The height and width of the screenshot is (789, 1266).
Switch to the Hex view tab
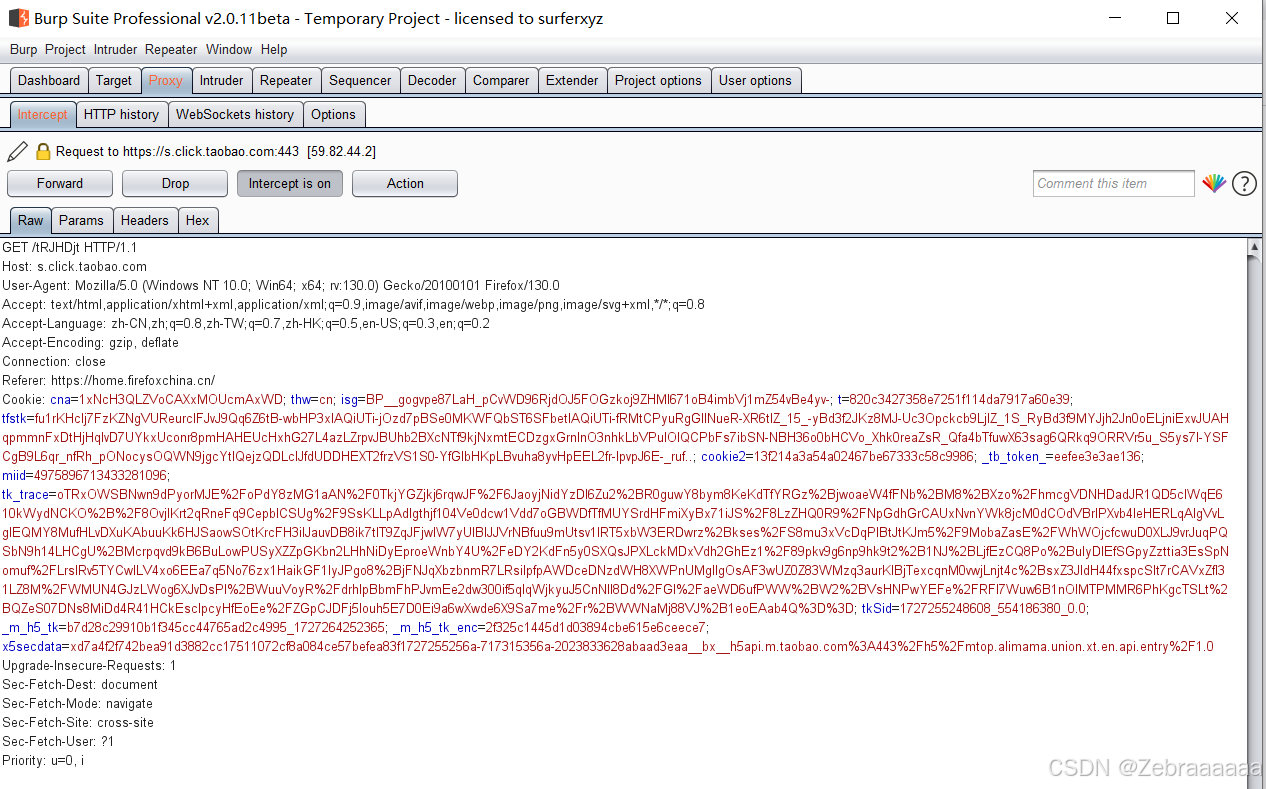pyautogui.click(x=198, y=220)
